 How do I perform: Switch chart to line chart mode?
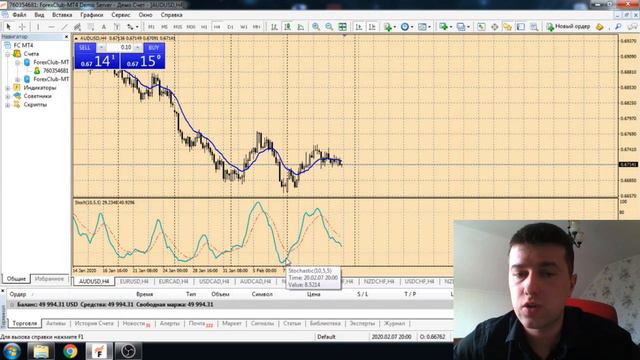click(x=300, y=27)
